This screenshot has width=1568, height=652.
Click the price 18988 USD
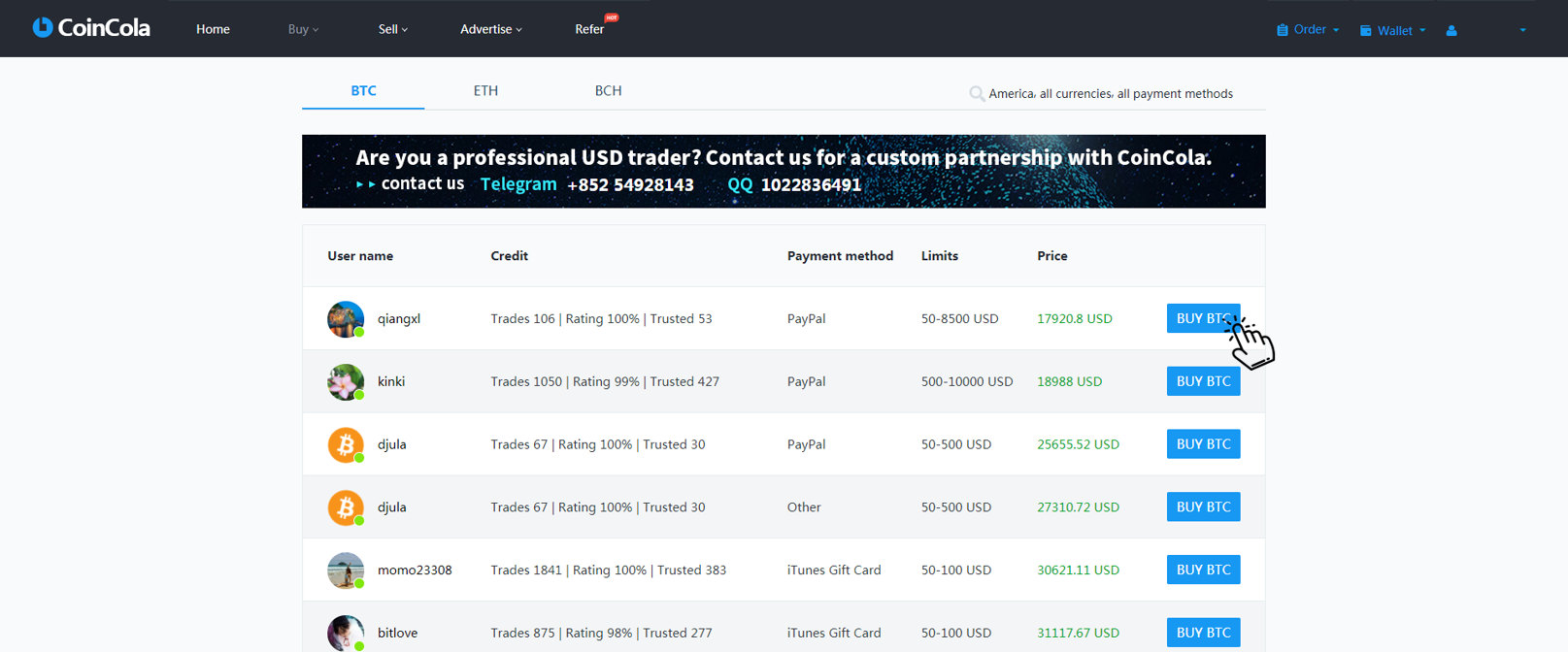pyautogui.click(x=1070, y=381)
